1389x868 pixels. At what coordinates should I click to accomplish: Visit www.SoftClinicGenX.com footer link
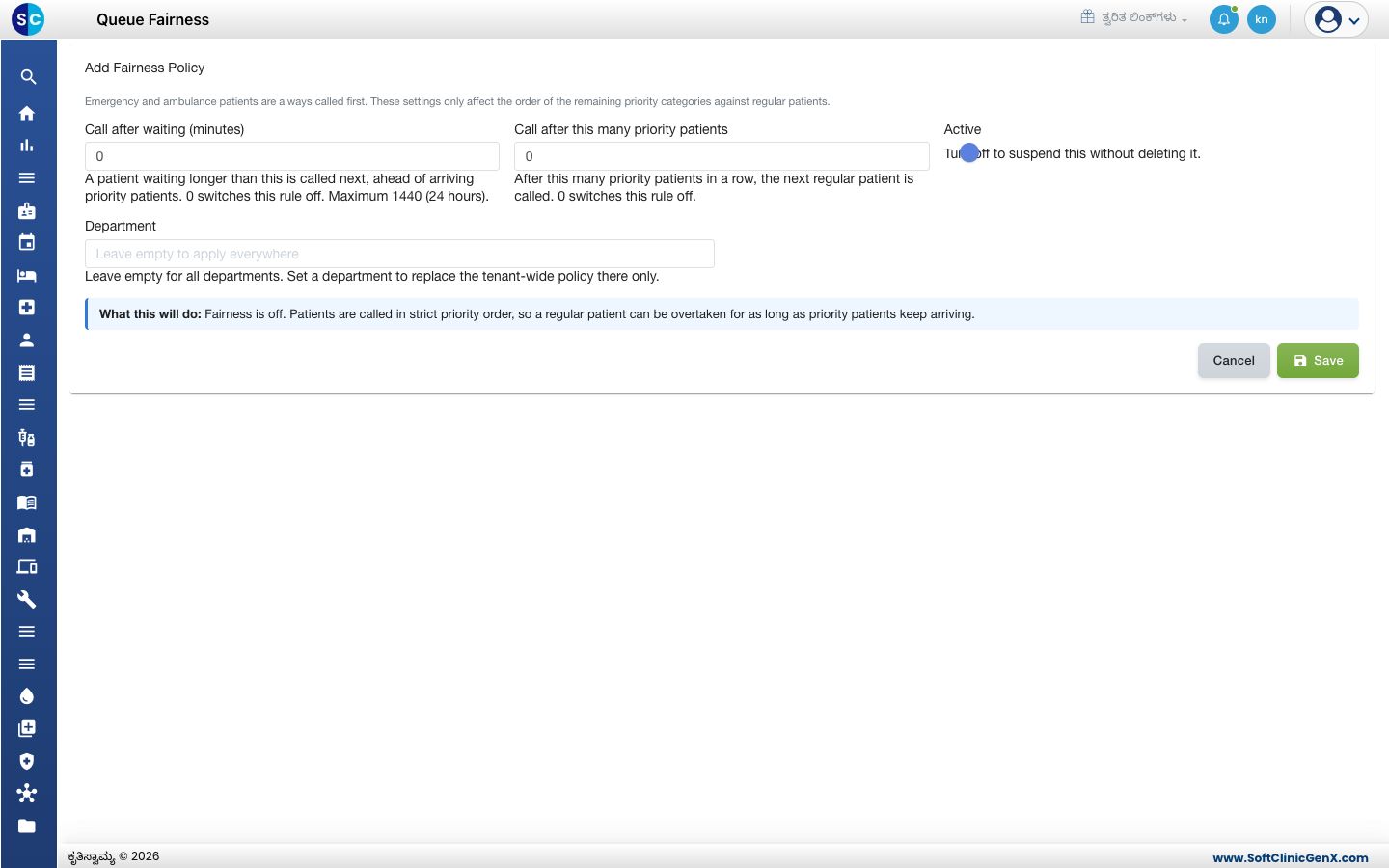[x=1291, y=857]
